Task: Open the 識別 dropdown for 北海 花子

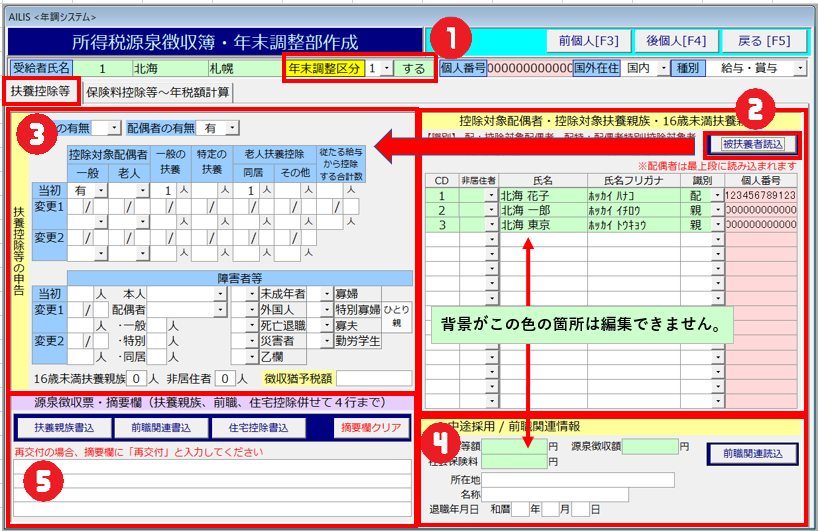Action: pos(716,196)
